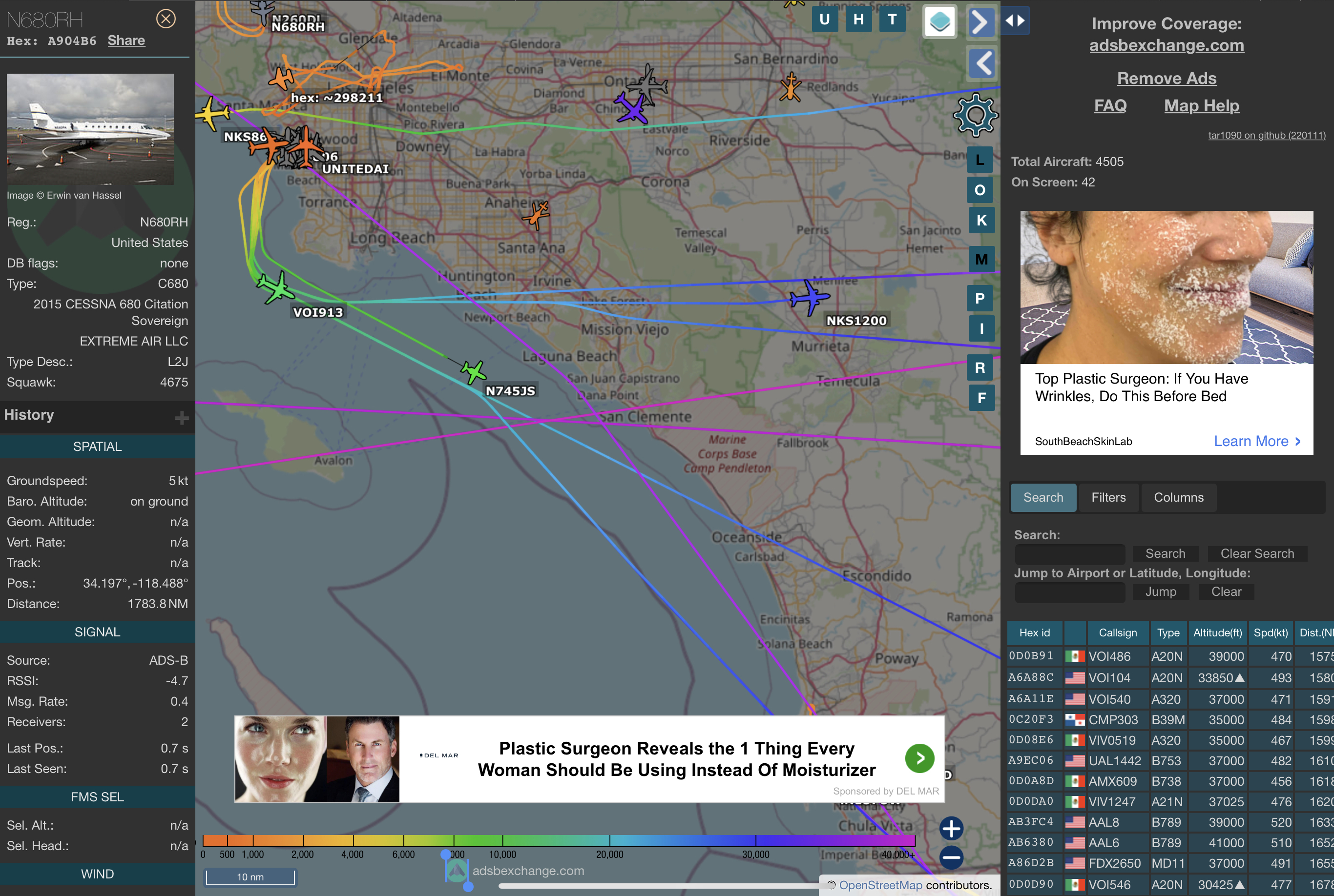This screenshot has height=896, width=1334.
Task: Click the Jump button
Action: [1161, 592]
